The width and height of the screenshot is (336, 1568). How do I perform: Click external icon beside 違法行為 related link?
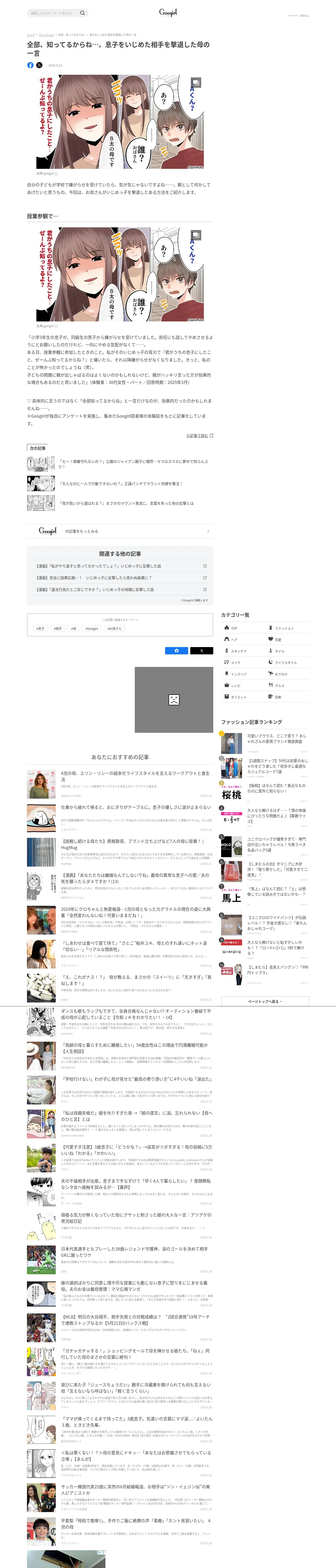point(205,589)
